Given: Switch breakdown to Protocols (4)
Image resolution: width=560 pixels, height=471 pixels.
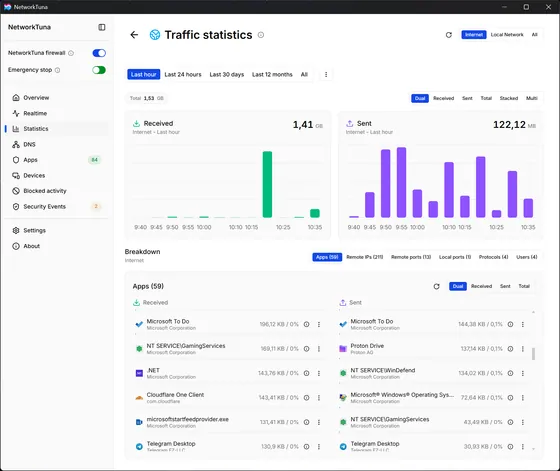Looking at the screenshot, I should (x=494, y=257).
